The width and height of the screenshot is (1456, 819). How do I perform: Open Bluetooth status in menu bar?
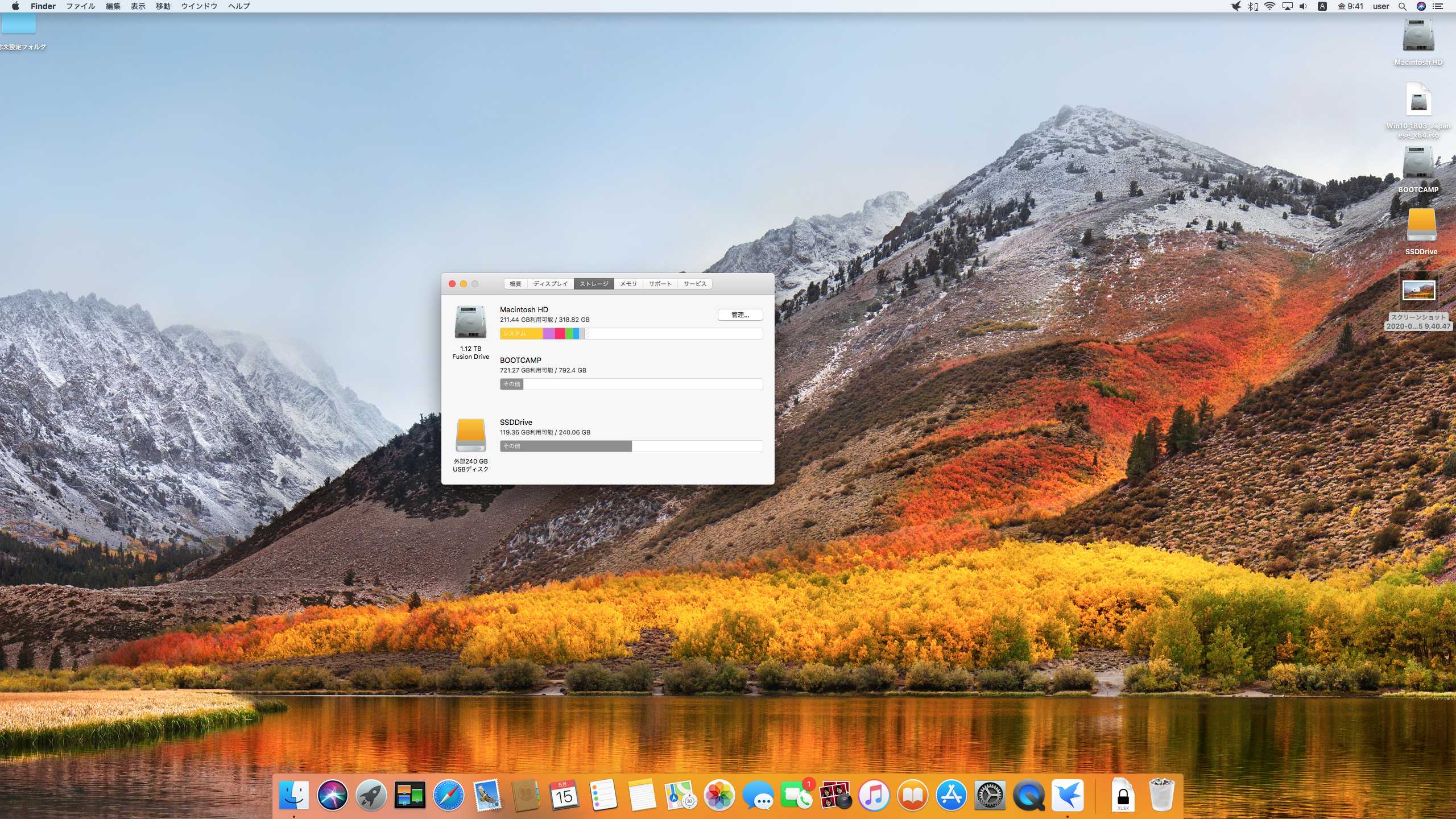[x=1253, y=6]
